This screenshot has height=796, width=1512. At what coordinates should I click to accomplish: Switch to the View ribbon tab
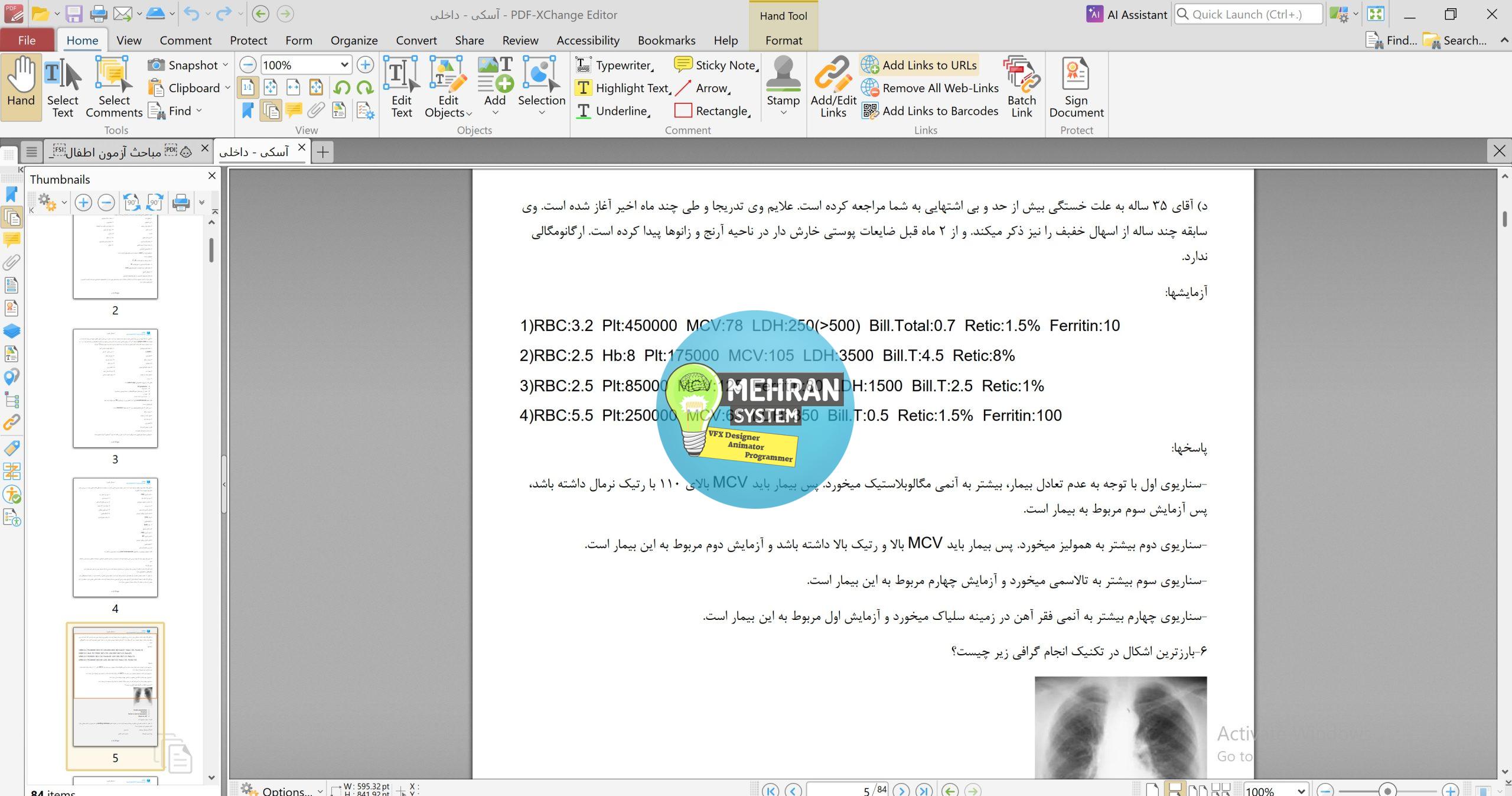(x=129, y=40)
